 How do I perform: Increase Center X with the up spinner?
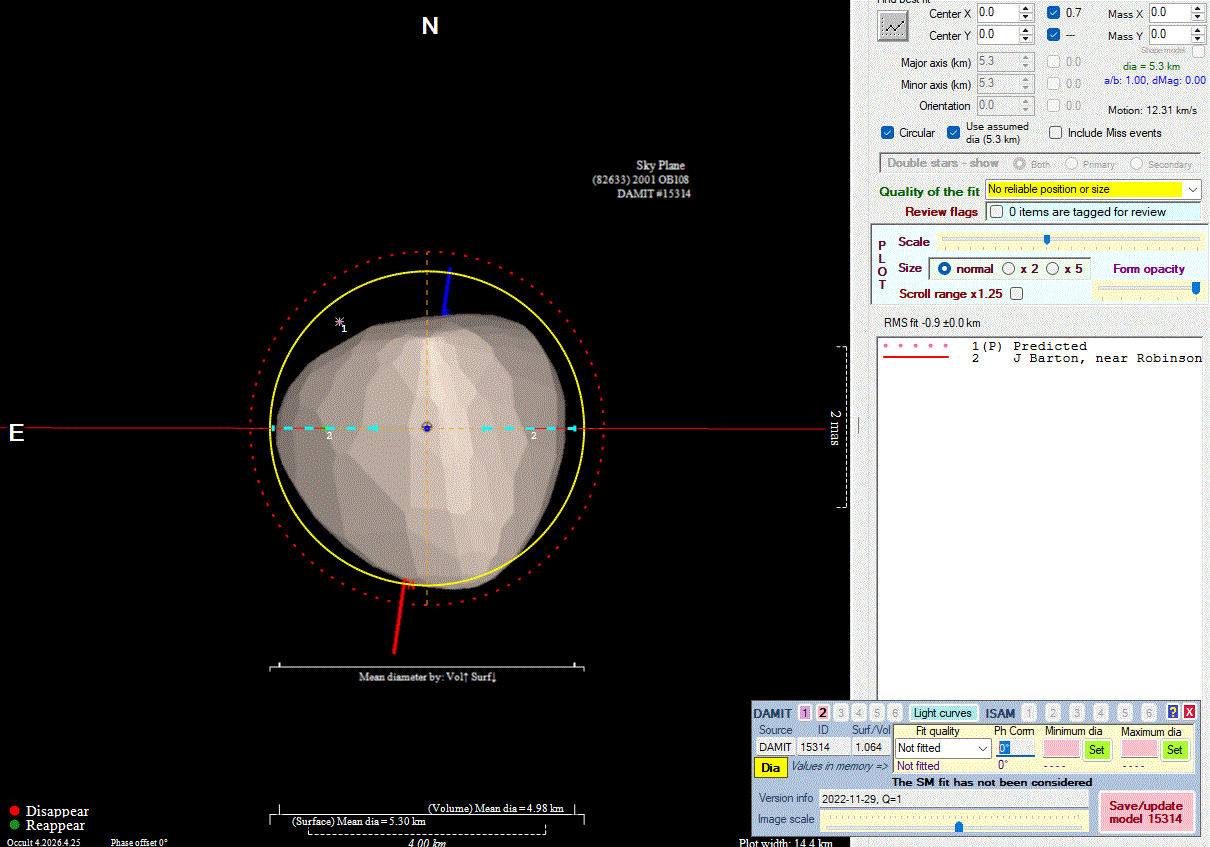[1025, 8]
